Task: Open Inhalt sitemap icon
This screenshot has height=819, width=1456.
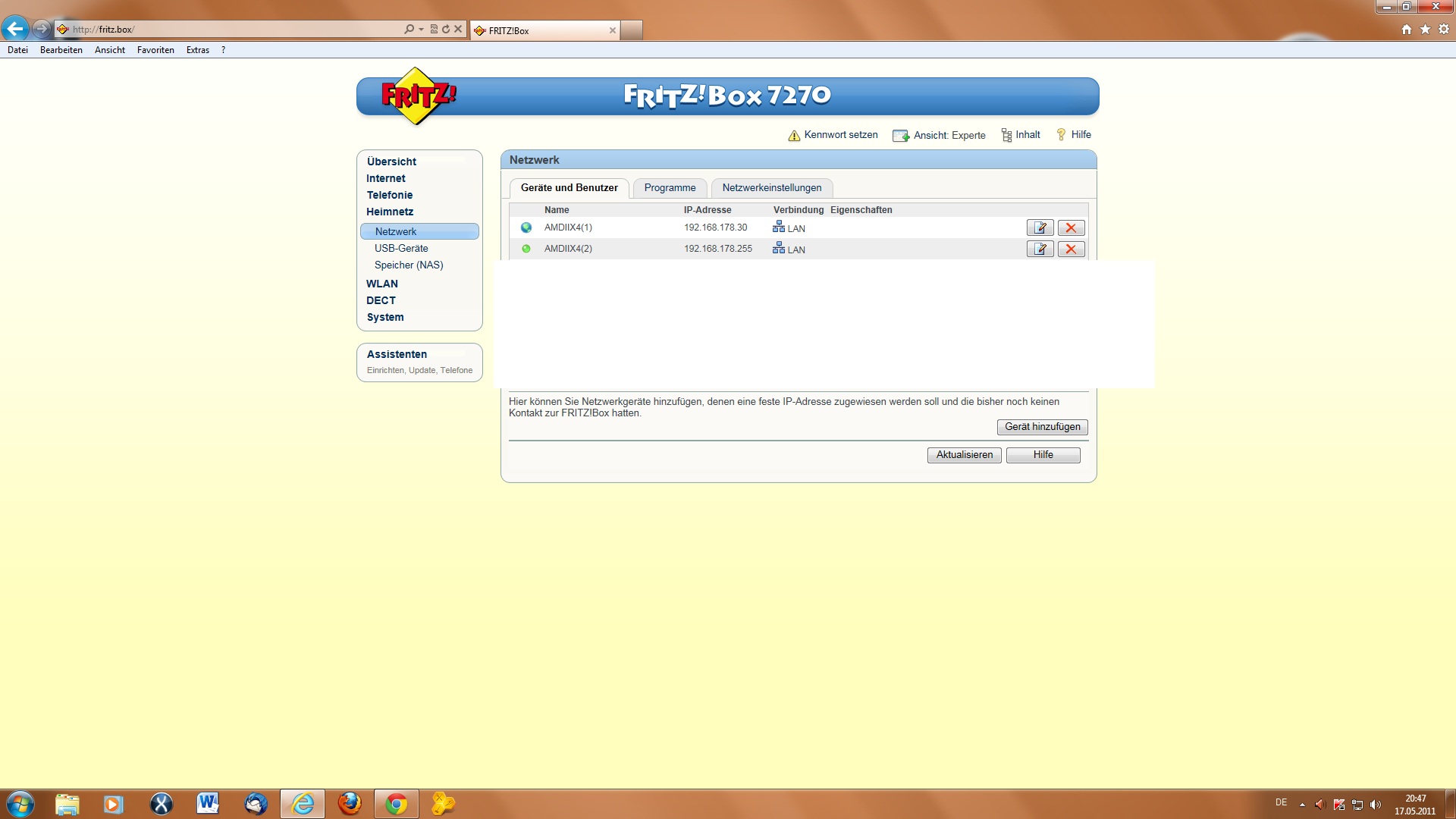Action: 1006,135
